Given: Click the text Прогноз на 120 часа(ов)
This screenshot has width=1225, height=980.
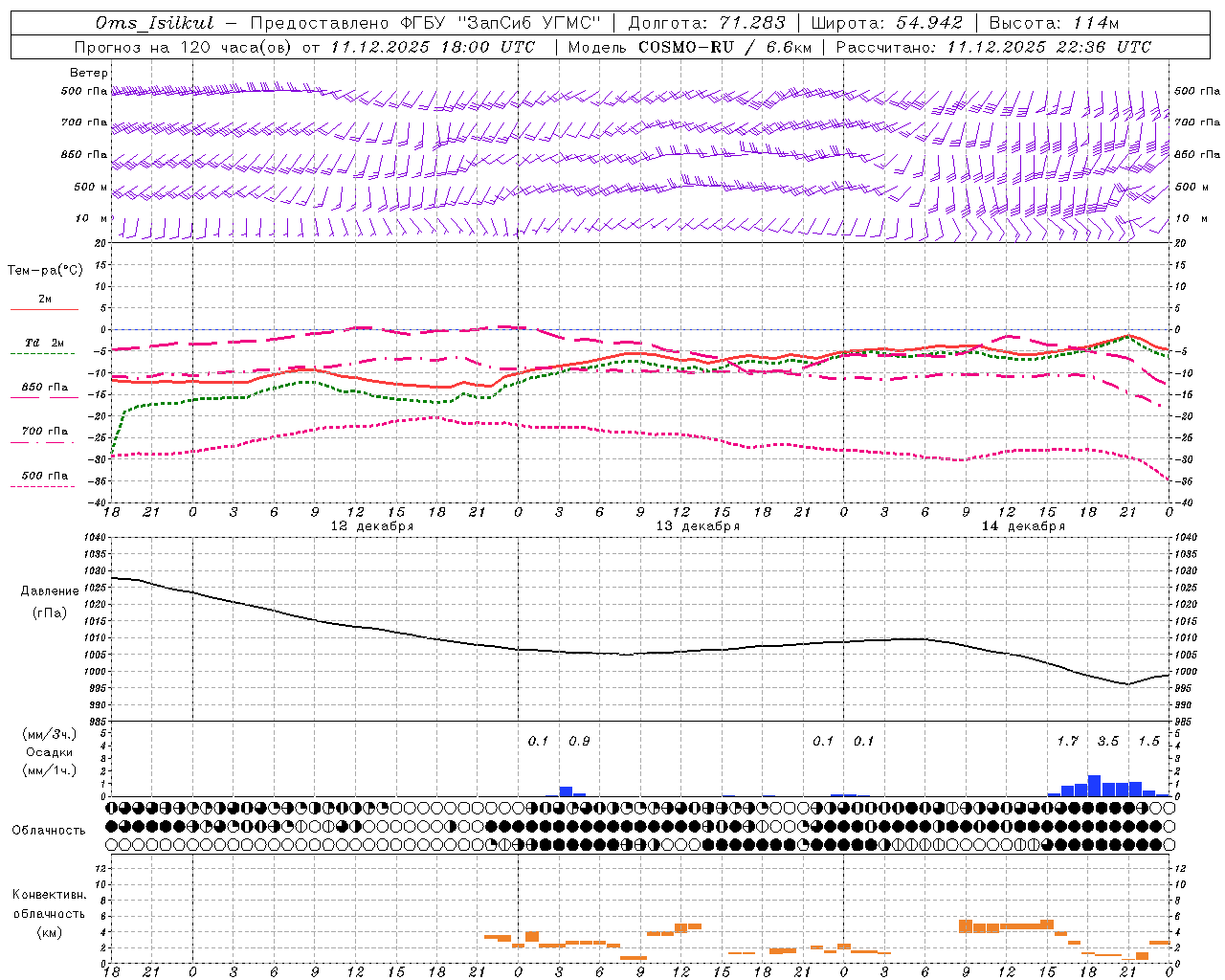Looking at the screenshot, I should click(x=183, y=47).
